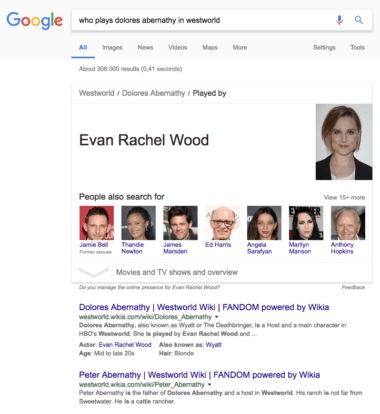The image size is (380, 414).
Task: Click the Anthony Hopkins name link
Action: click(342, 248)
